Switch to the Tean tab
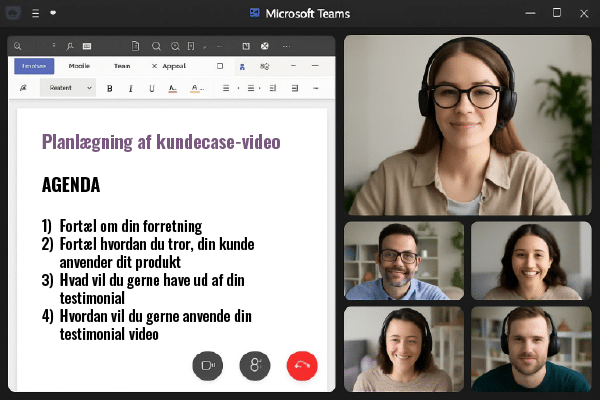The width and height of the screenshot is (600, 400). (122, 66)
